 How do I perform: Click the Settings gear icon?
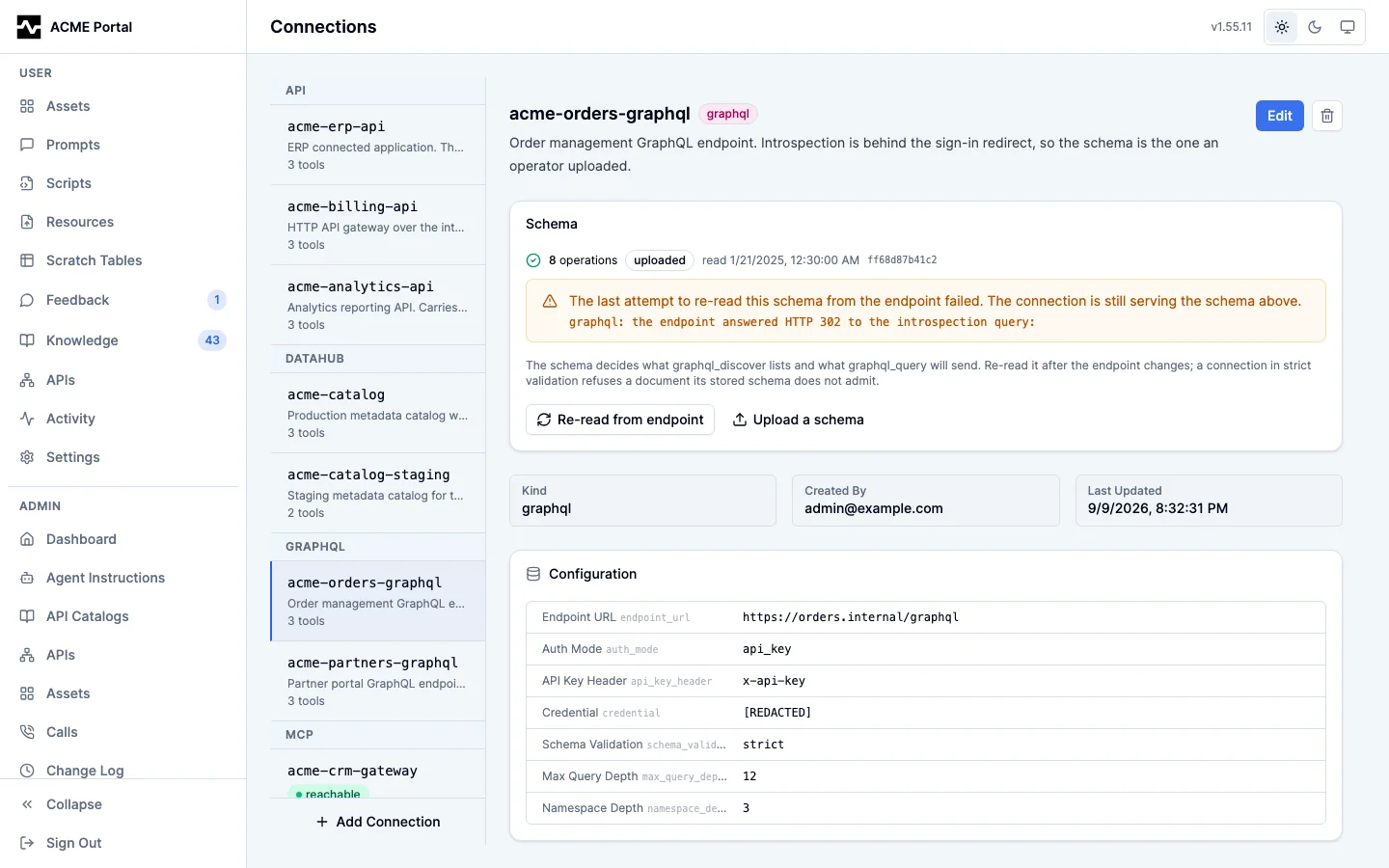point(27,457)
